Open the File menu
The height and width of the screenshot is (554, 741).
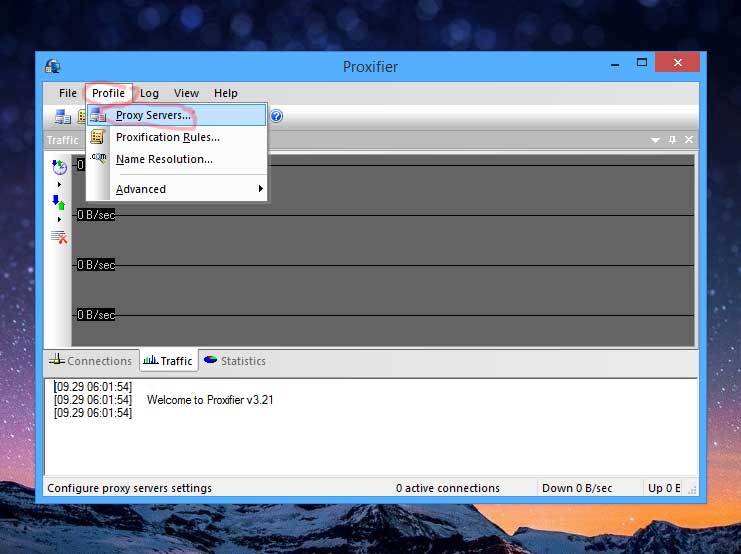pyautogui.click(x=68, y=93)
